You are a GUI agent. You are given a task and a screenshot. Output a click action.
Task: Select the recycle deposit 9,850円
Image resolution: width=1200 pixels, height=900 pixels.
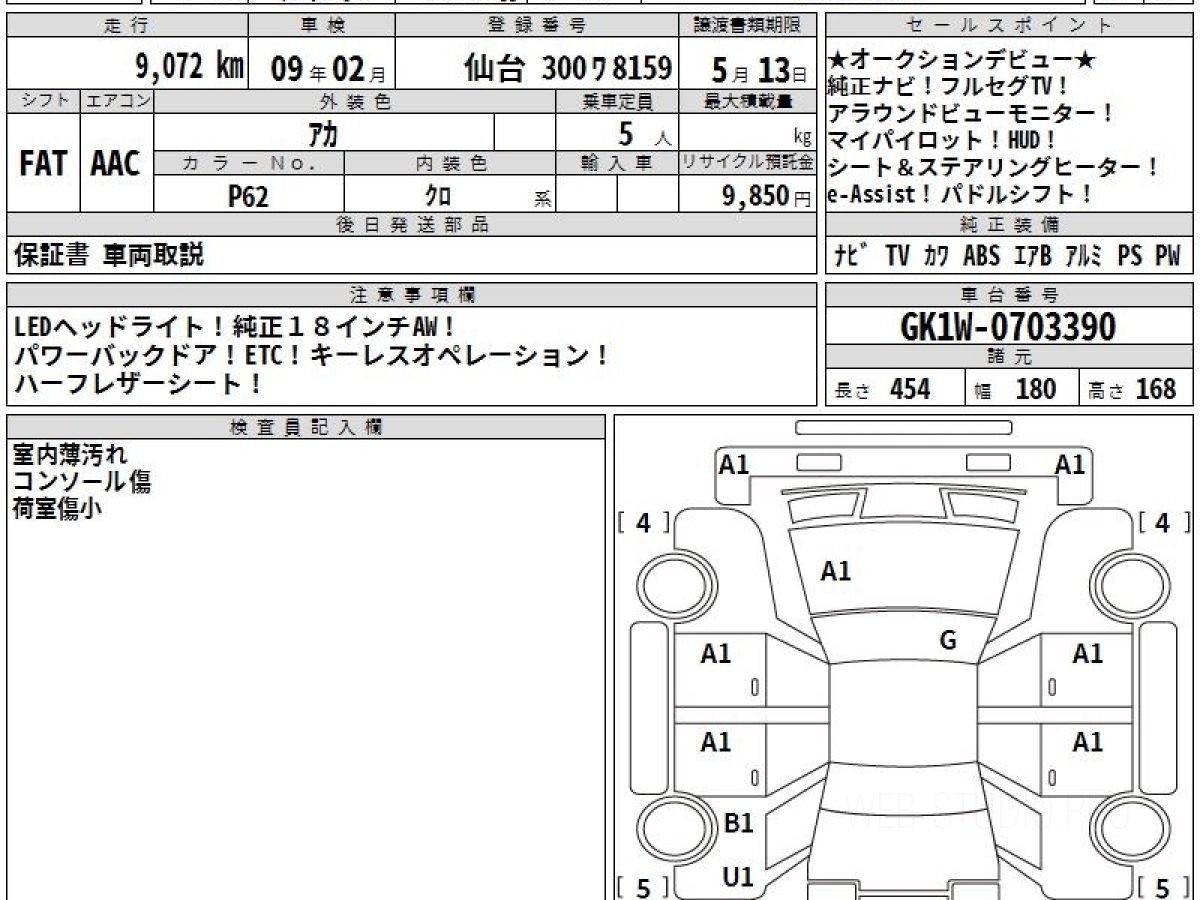(767, 196)
